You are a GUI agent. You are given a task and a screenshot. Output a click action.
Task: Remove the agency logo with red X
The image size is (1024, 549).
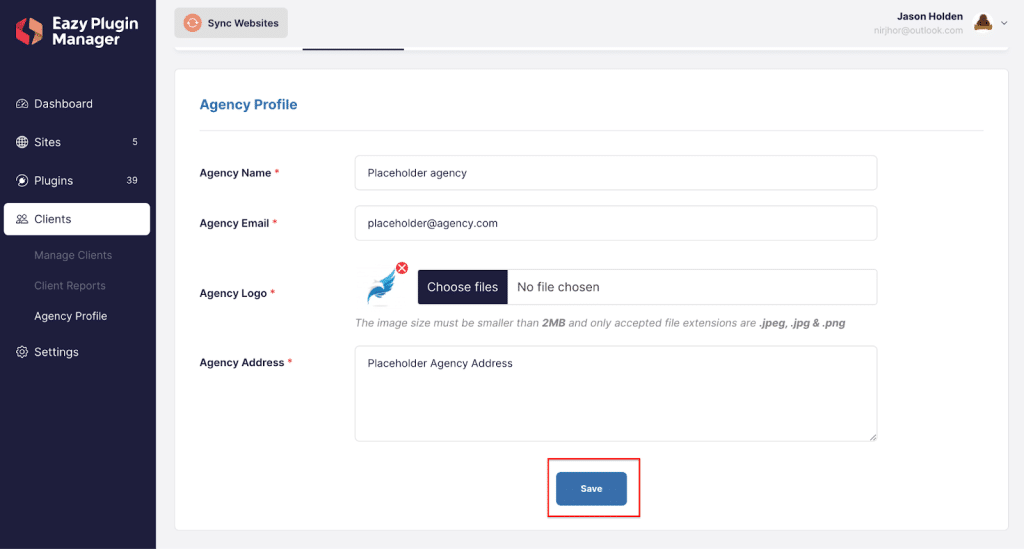pyautogui.click(x=402, y=268)
